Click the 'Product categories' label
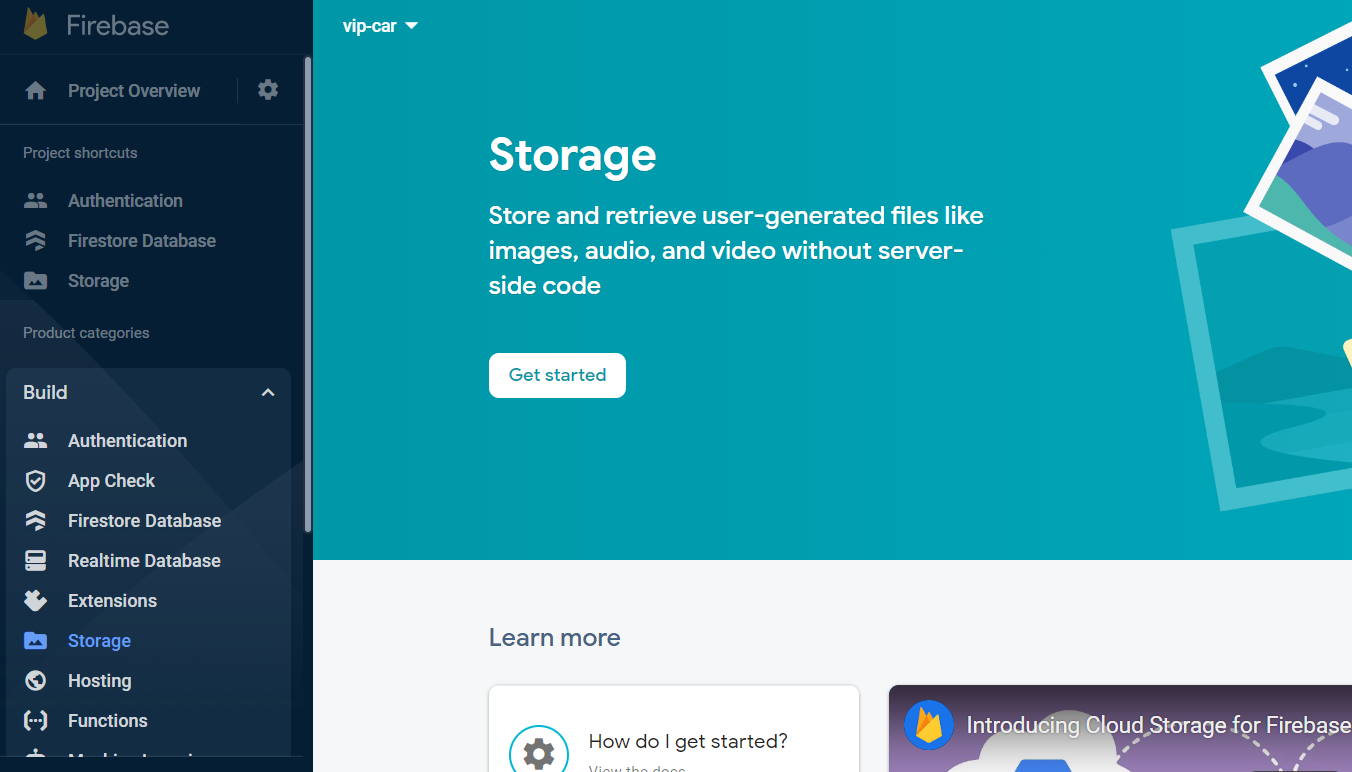 (x=86, y=333)
